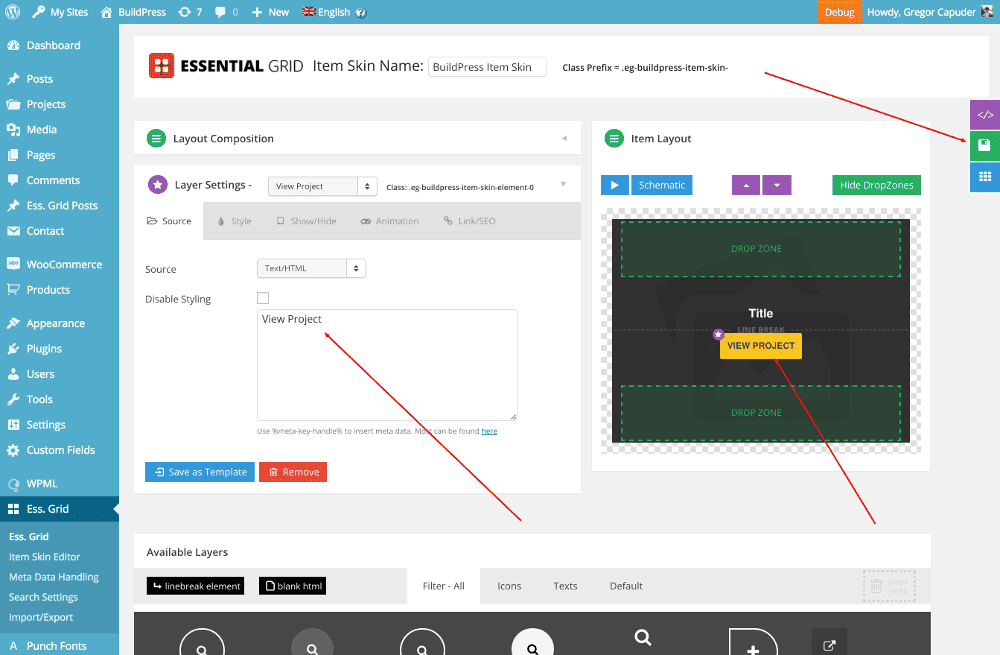The image size is (1000, 655).
Task: Click the help icon next to English
Action: [x=361, y=13]
